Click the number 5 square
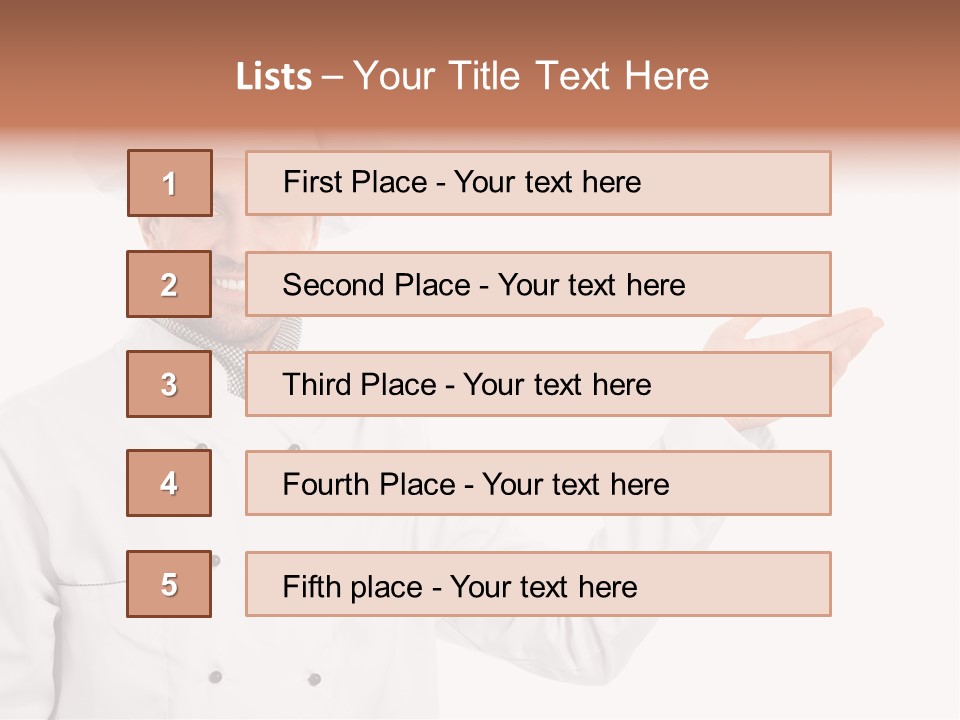The width and height of the screenshot is (960, 720). pyautogui.click(x=169, y=584)
